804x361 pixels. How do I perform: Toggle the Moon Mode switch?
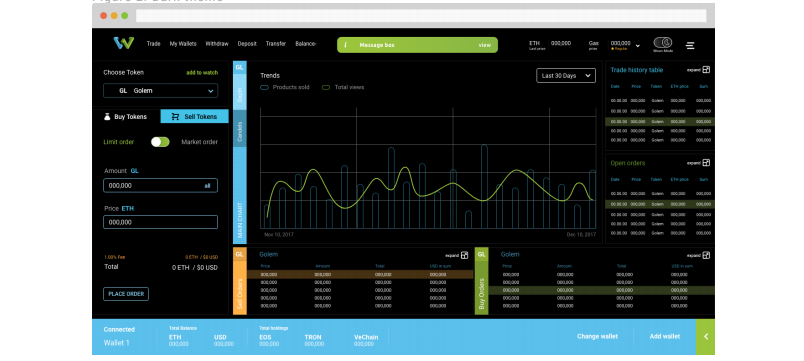point(662,43)
